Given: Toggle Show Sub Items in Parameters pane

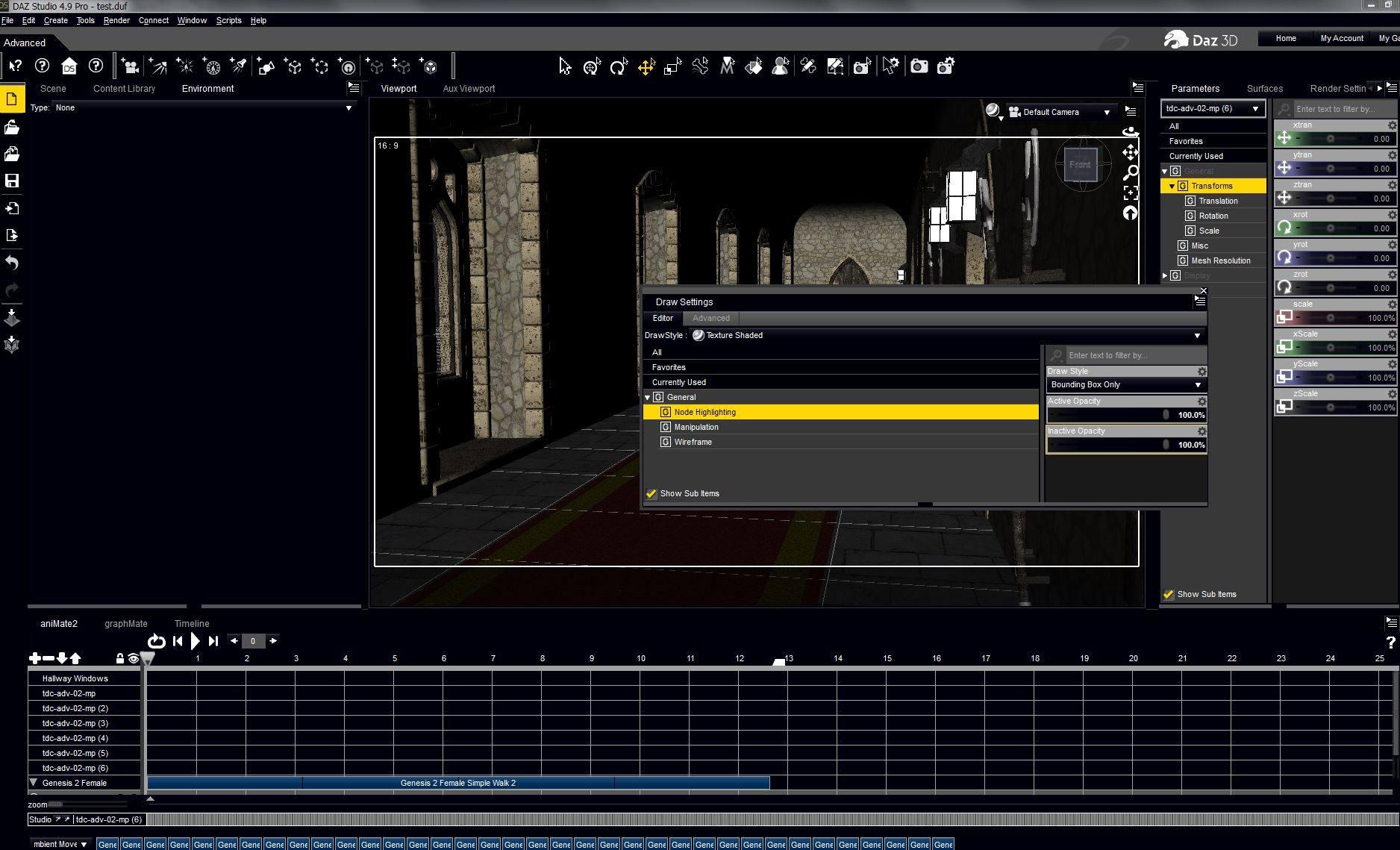Looking at the screenshot, I should coord(1169,595).
